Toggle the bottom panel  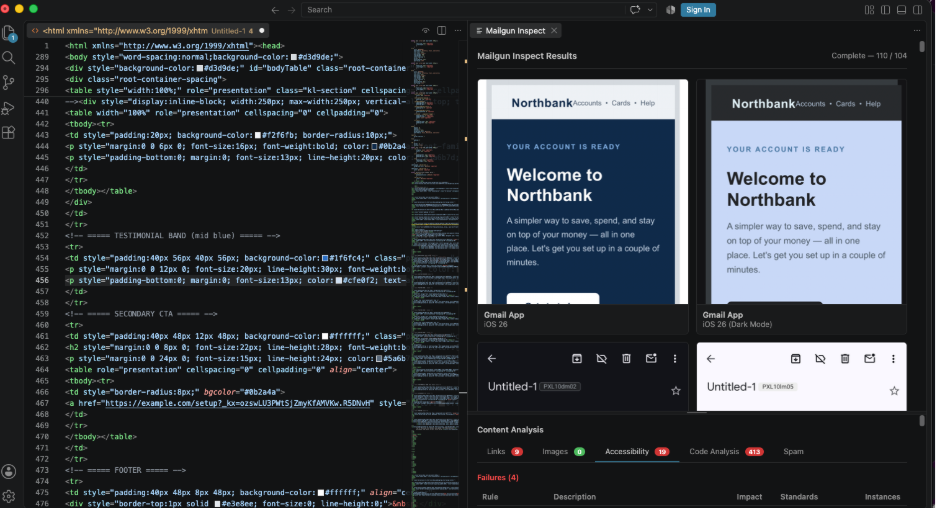[x=901, y=10]
